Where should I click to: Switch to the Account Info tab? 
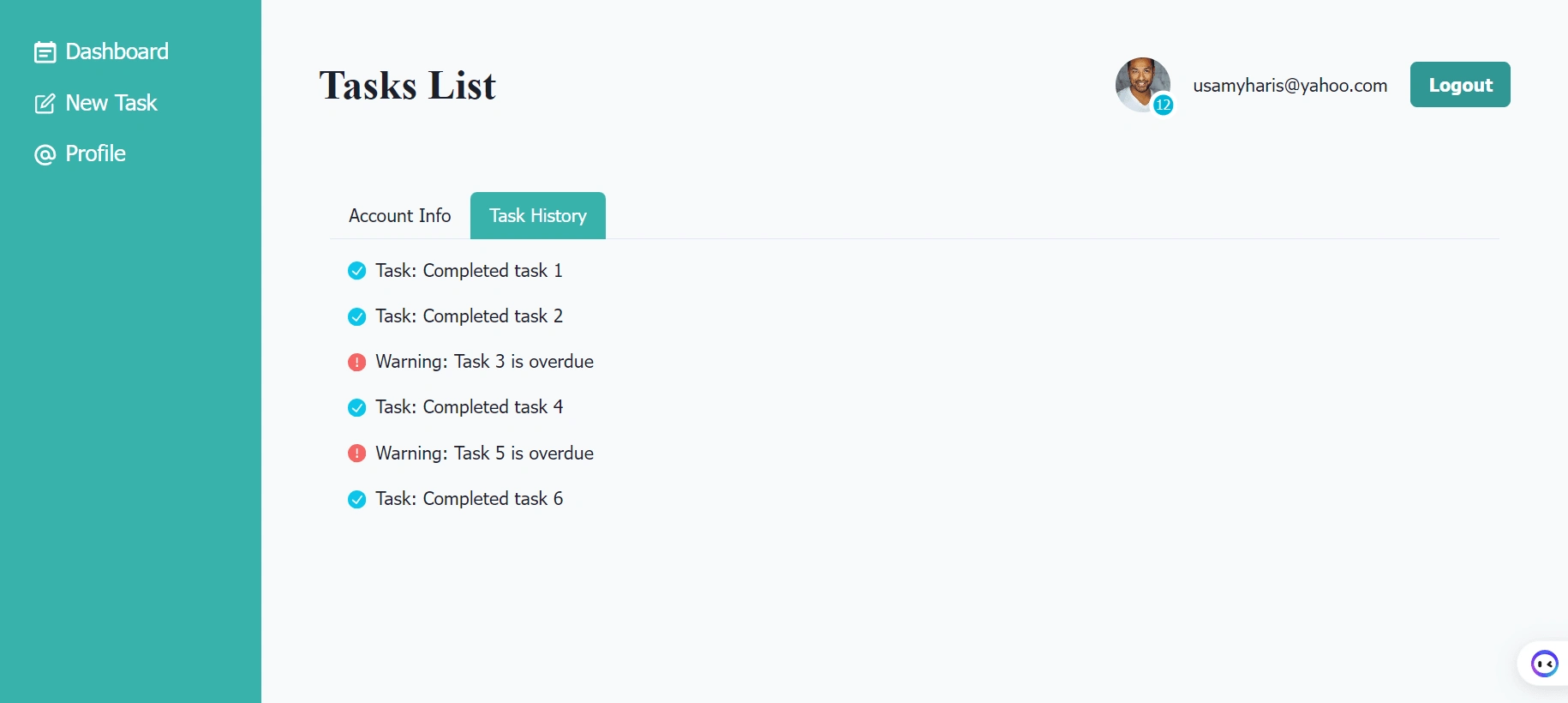[x=400, y=216]
